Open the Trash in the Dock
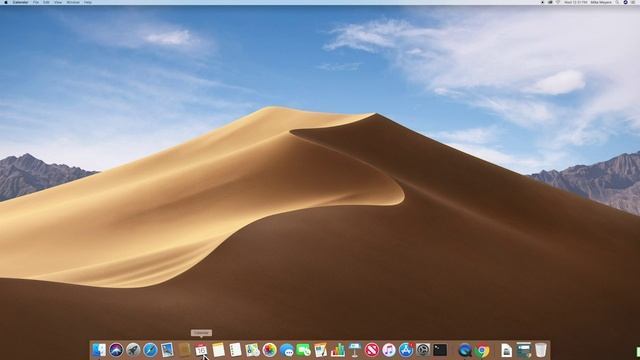 pyautogui.click(x=541, y=350)
